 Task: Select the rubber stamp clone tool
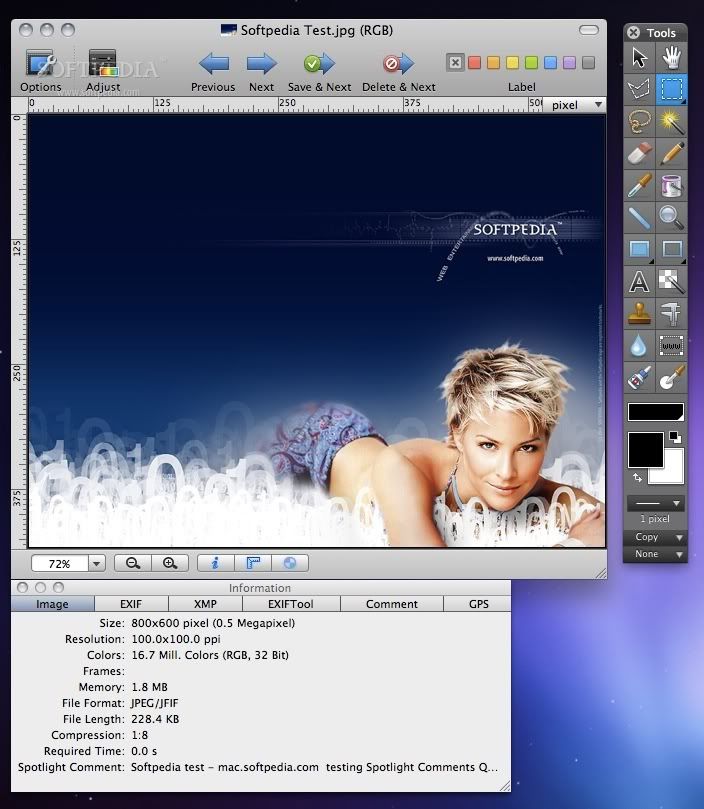pyautogui.click(x=639, y=313)
